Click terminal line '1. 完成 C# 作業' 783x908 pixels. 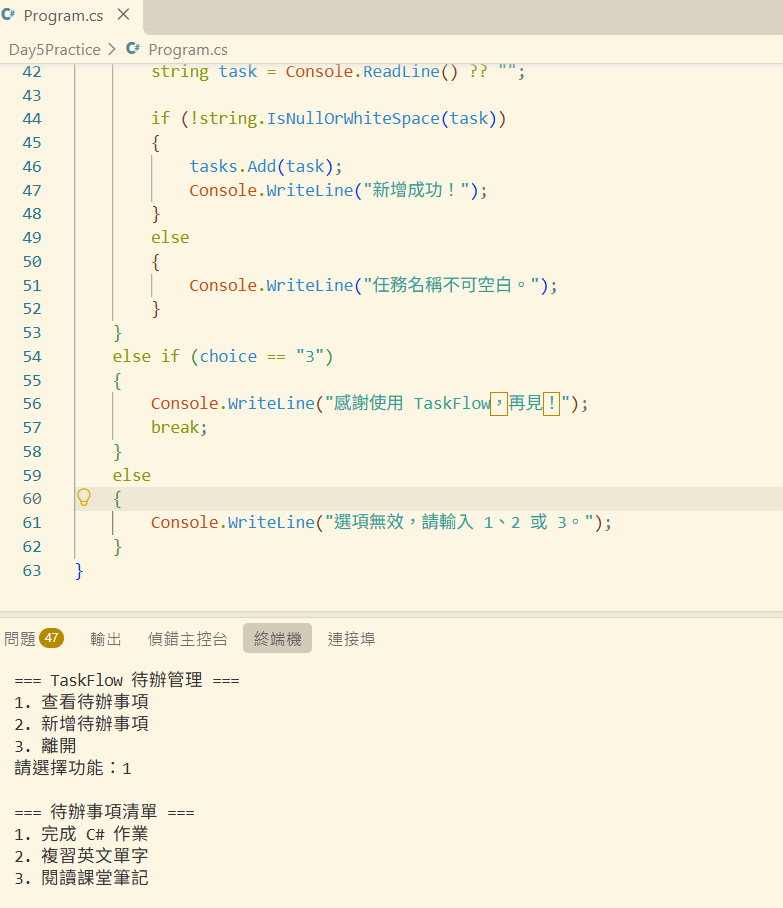[x=82, y=834]
